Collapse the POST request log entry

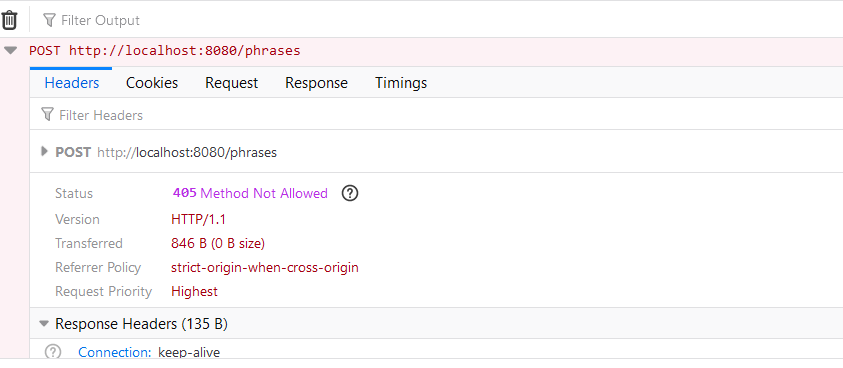click(10, 51)
